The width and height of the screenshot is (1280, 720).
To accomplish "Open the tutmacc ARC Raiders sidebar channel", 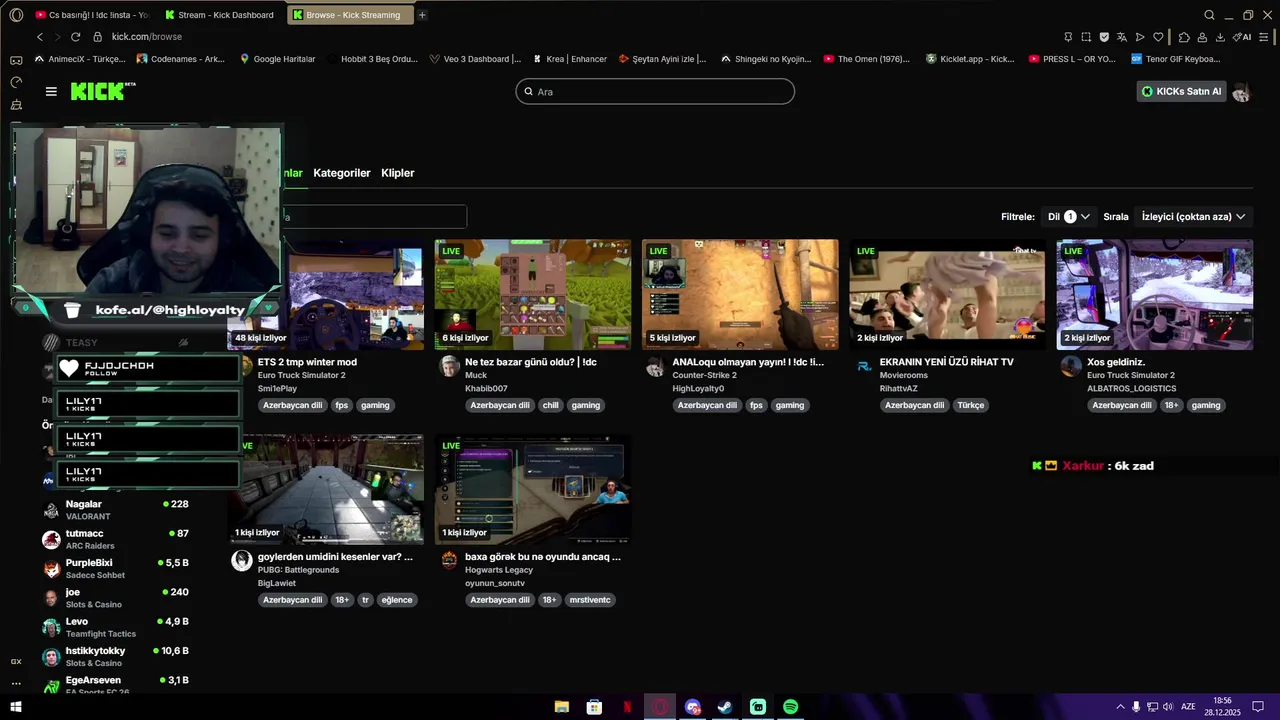I will [x=115, y=539].
